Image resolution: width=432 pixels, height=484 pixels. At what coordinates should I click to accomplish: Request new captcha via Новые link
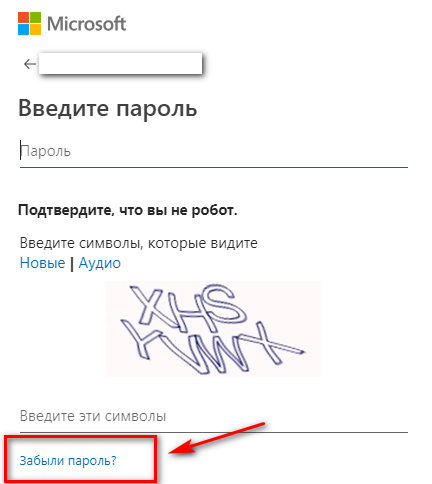(x=42, y=263)
